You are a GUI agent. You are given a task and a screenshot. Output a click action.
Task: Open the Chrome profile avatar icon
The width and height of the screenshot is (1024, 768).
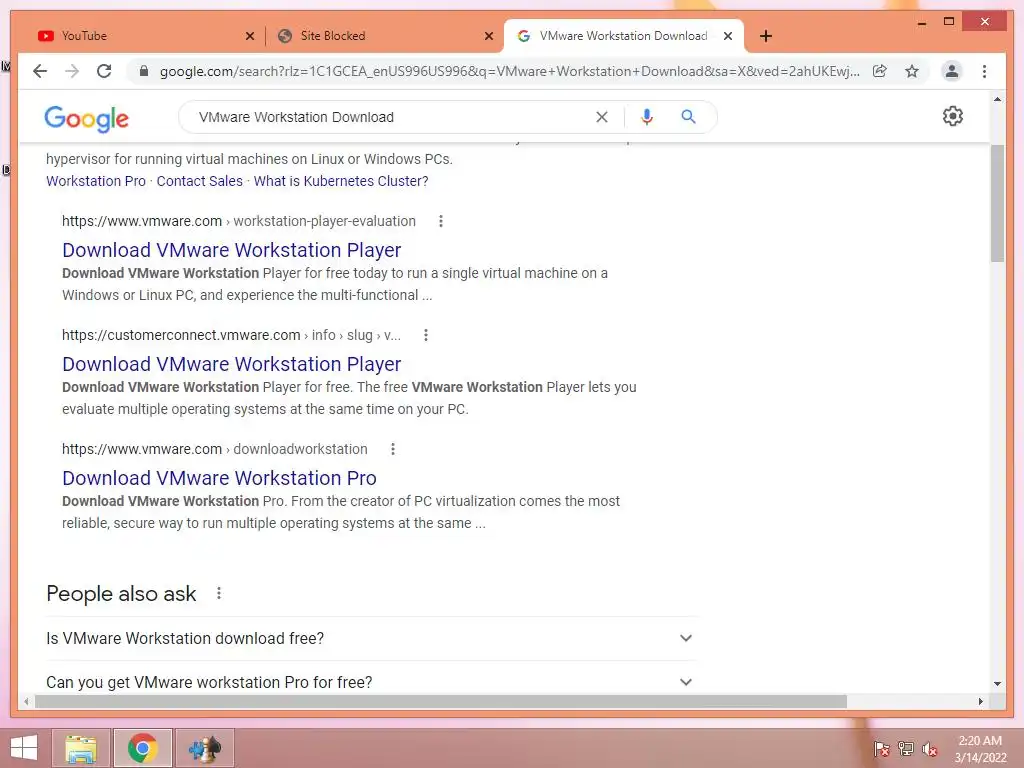pos(952,71)
